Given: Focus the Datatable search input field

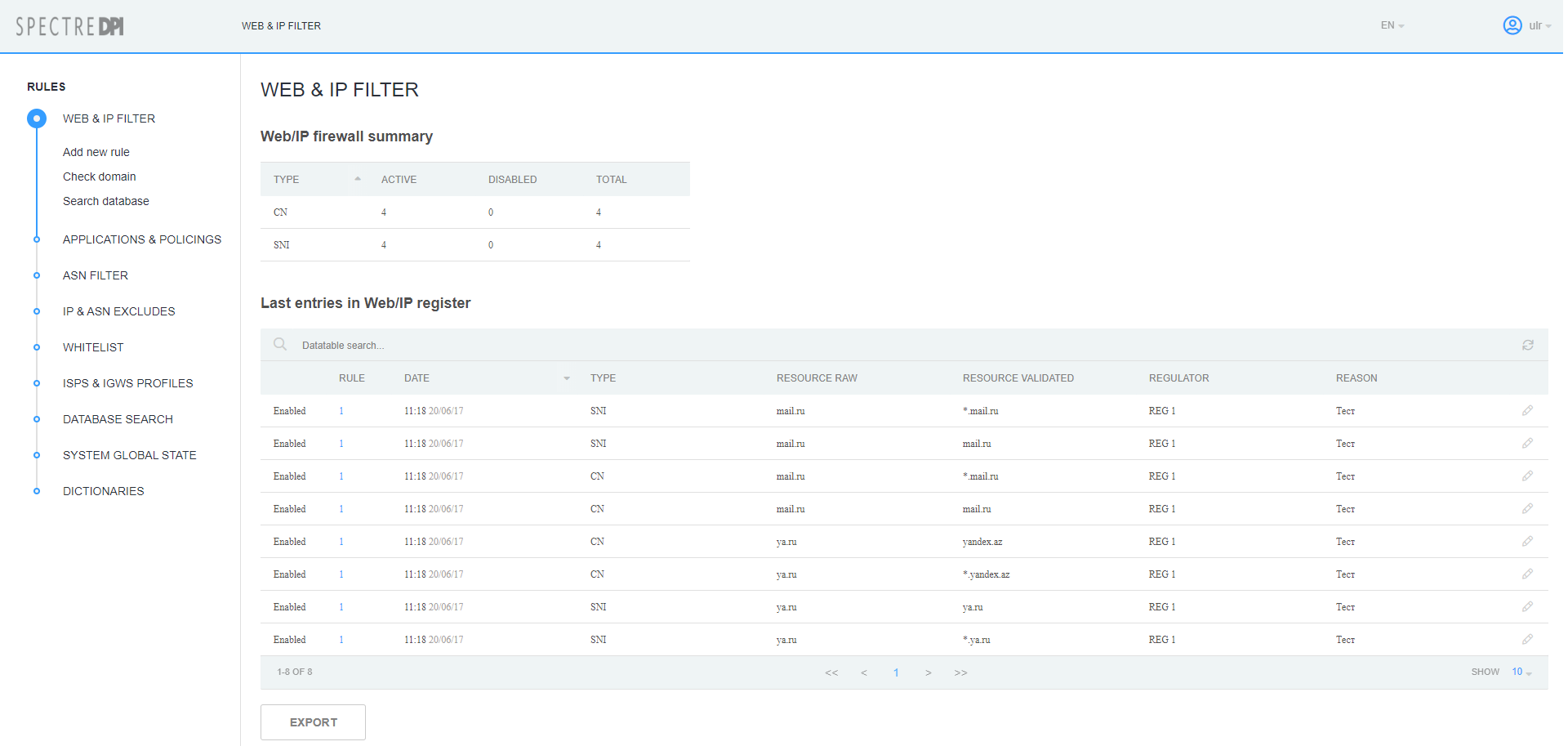Looking at the screenshot, I should click(490, 346).
